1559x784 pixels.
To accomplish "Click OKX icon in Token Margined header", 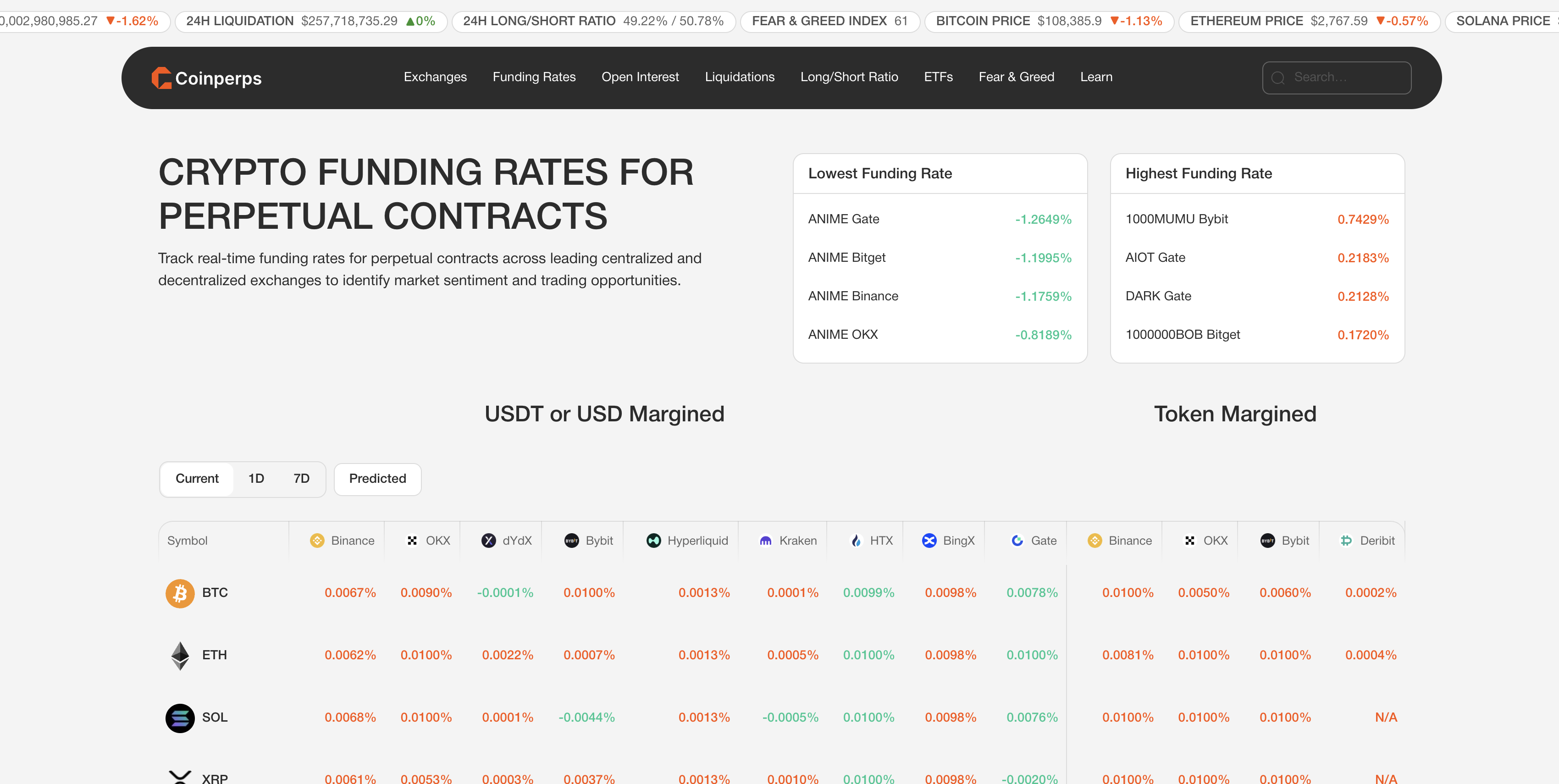I will [x=1190, y=540].
